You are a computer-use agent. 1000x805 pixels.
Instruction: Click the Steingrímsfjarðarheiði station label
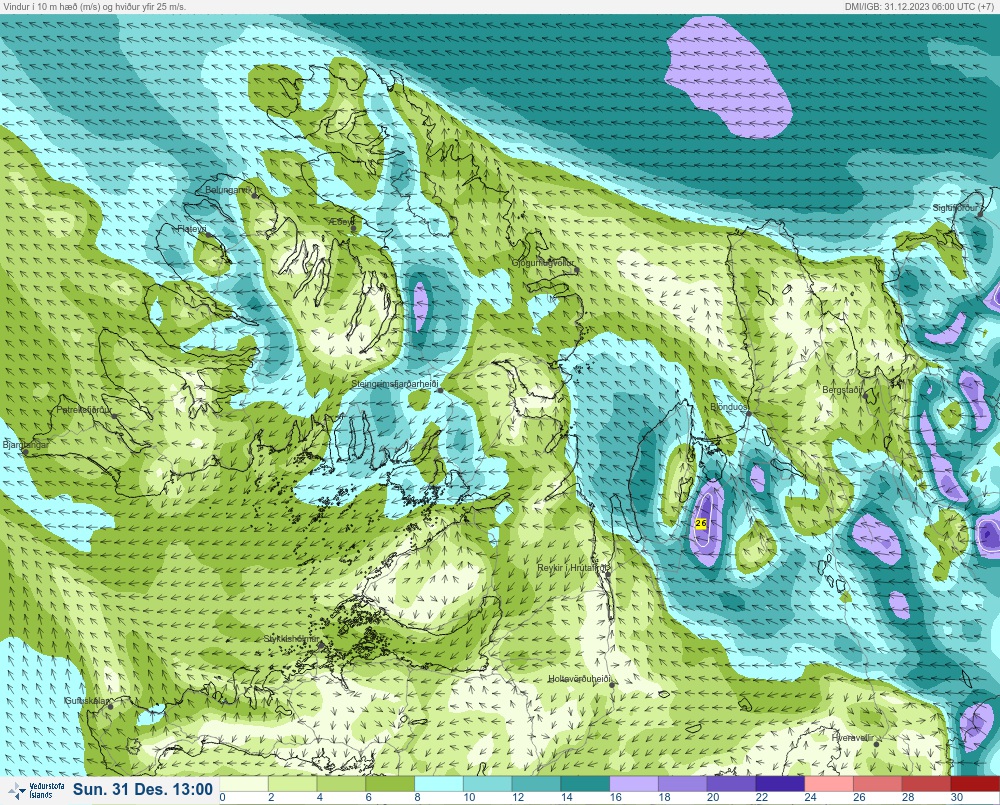[395, 384]
